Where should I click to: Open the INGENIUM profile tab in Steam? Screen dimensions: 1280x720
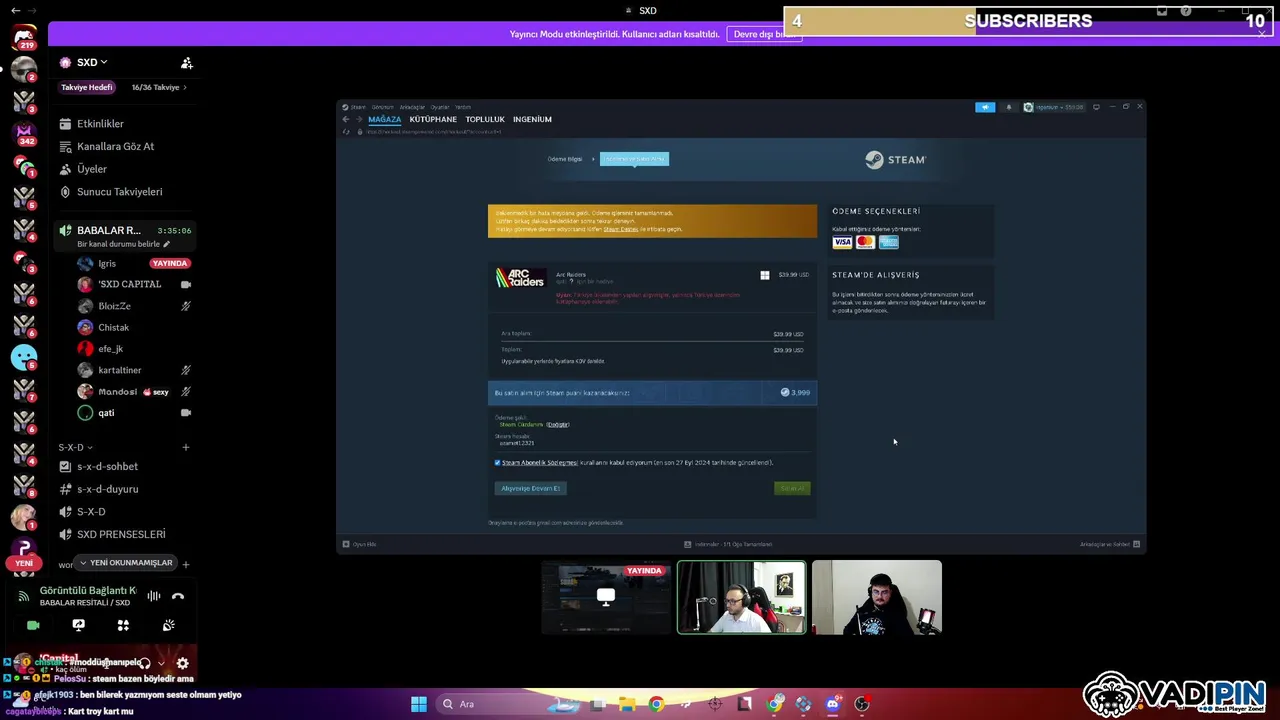[x=532, y=119]
